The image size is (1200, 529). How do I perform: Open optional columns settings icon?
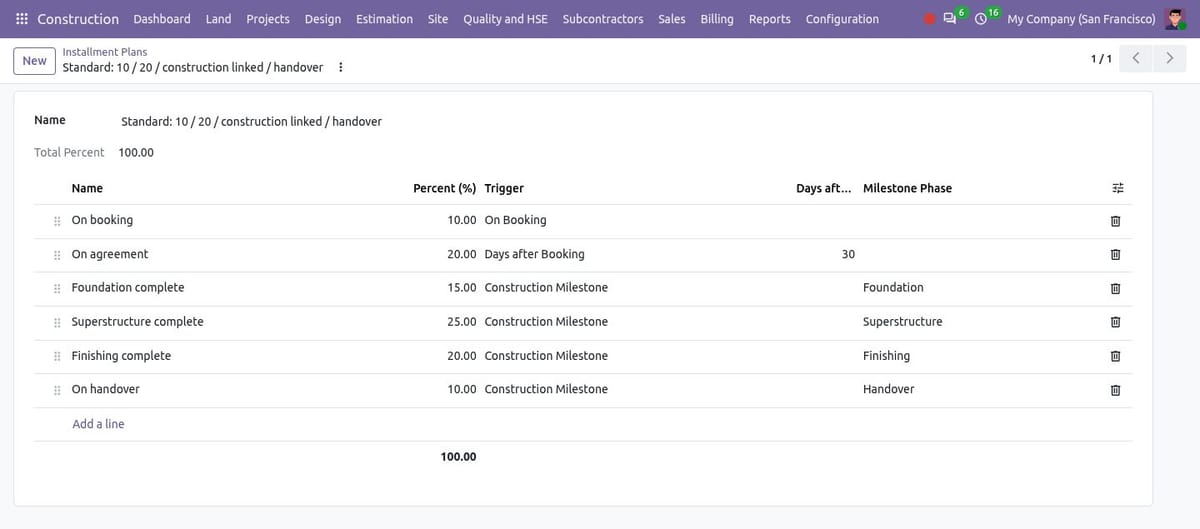coord(1117,188)
